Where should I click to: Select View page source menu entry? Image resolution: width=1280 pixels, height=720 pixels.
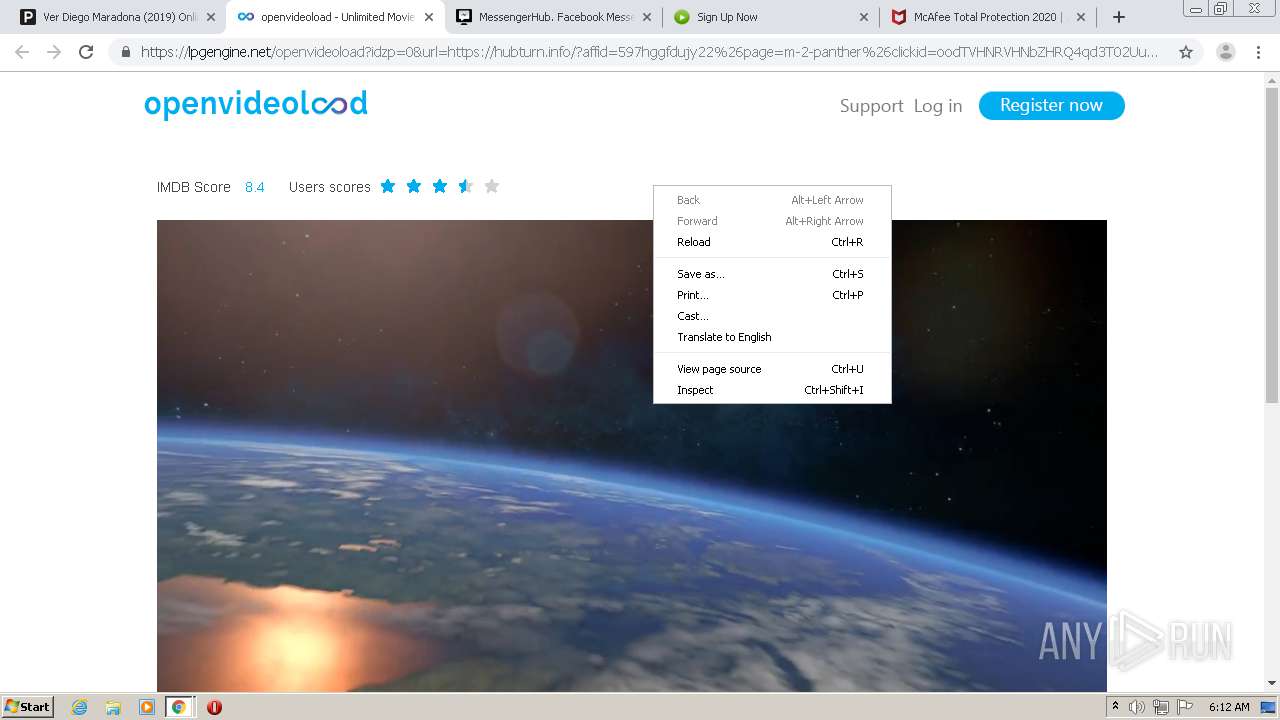[772, 369]
